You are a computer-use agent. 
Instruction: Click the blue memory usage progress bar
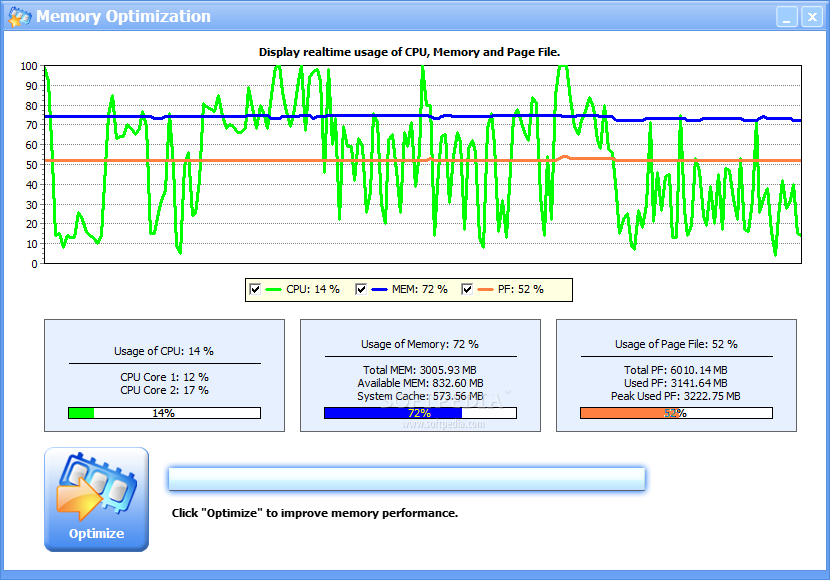[420, 413]
